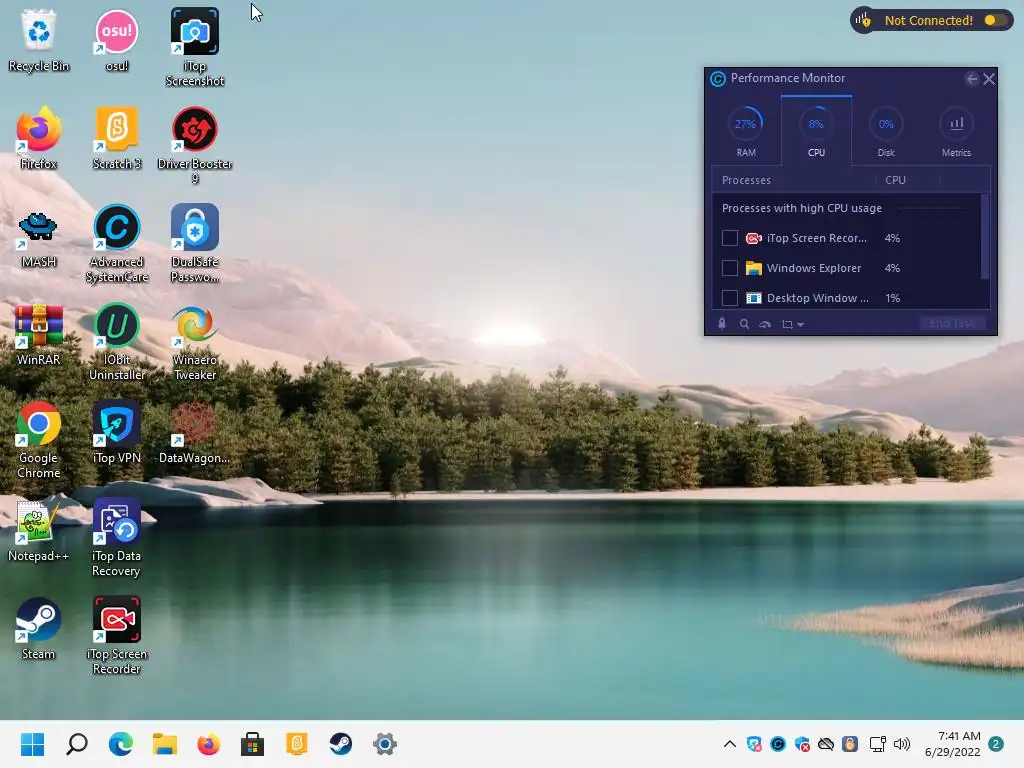Open the Windows Start menu
This screenshot has height=768, width=1024.
(33, 744)
